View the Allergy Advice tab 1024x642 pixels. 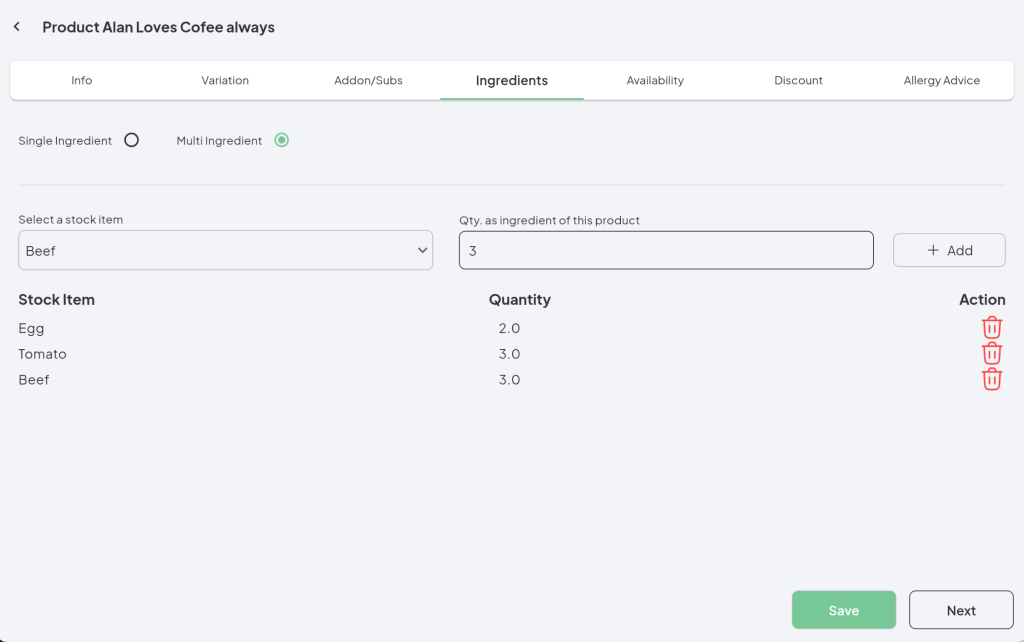point(942,80)
